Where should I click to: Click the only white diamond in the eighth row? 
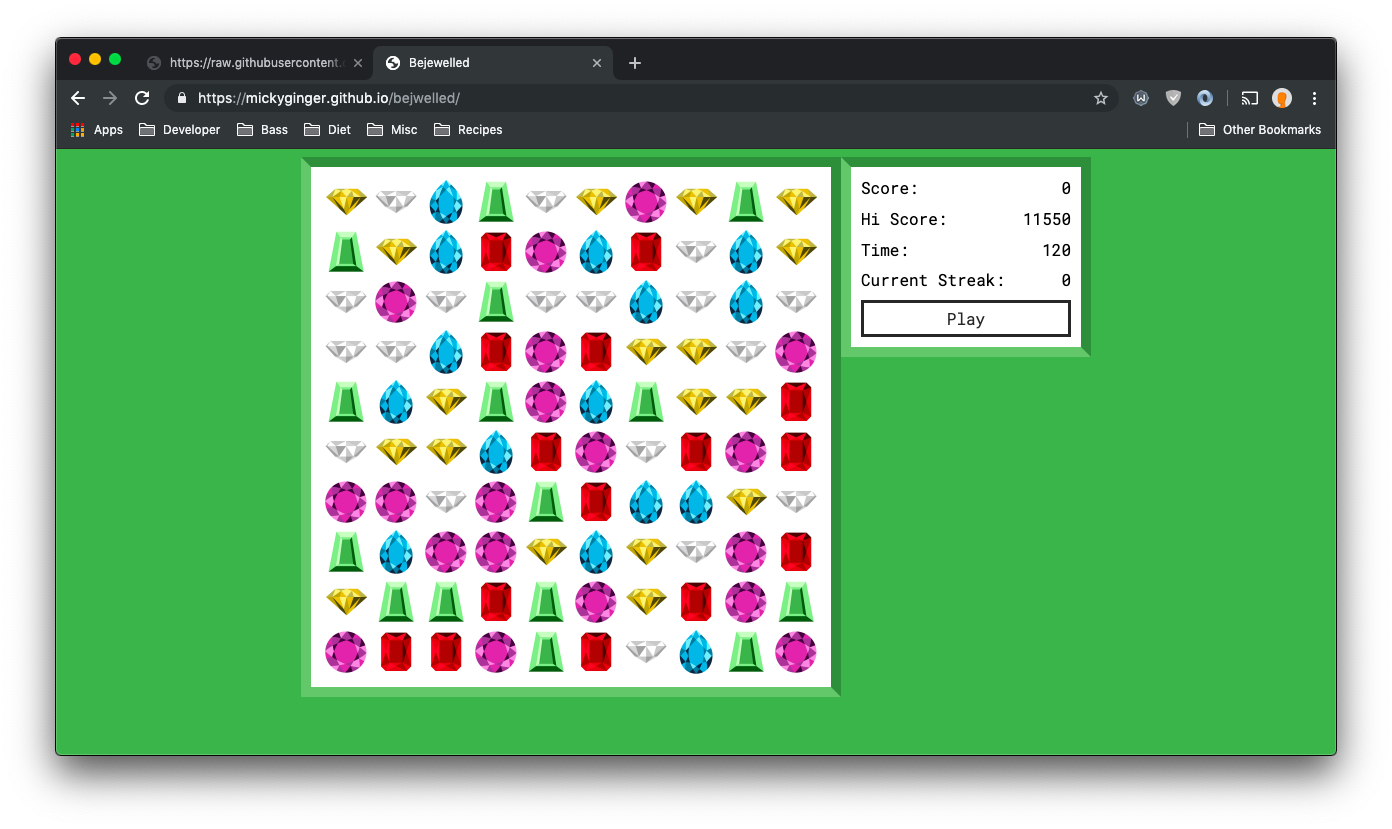pos(696,551)
